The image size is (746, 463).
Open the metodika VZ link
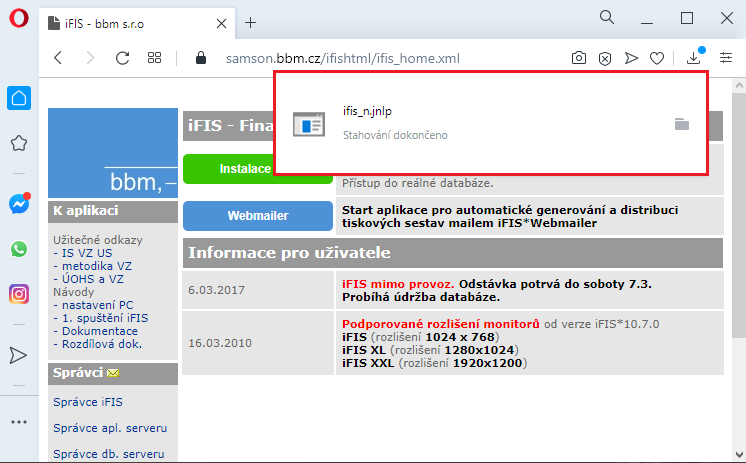[x=97, y=266]
